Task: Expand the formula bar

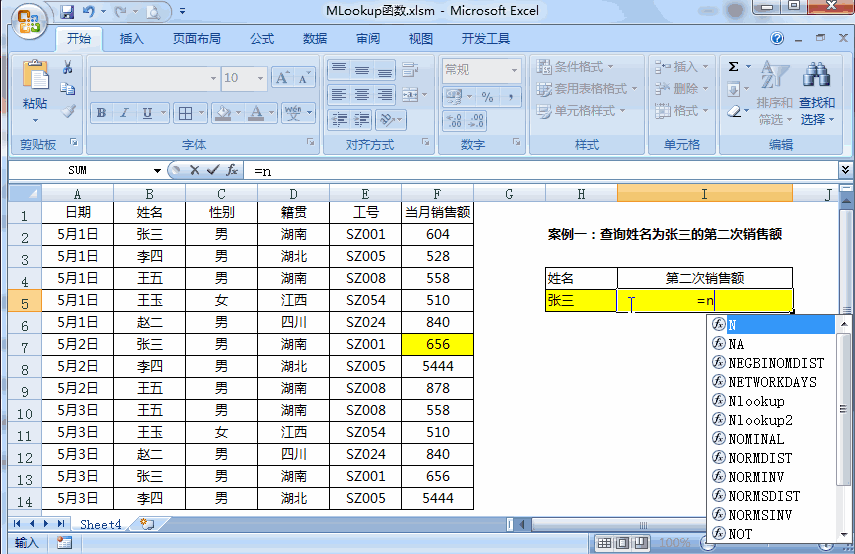Action: tap(845, 170)
